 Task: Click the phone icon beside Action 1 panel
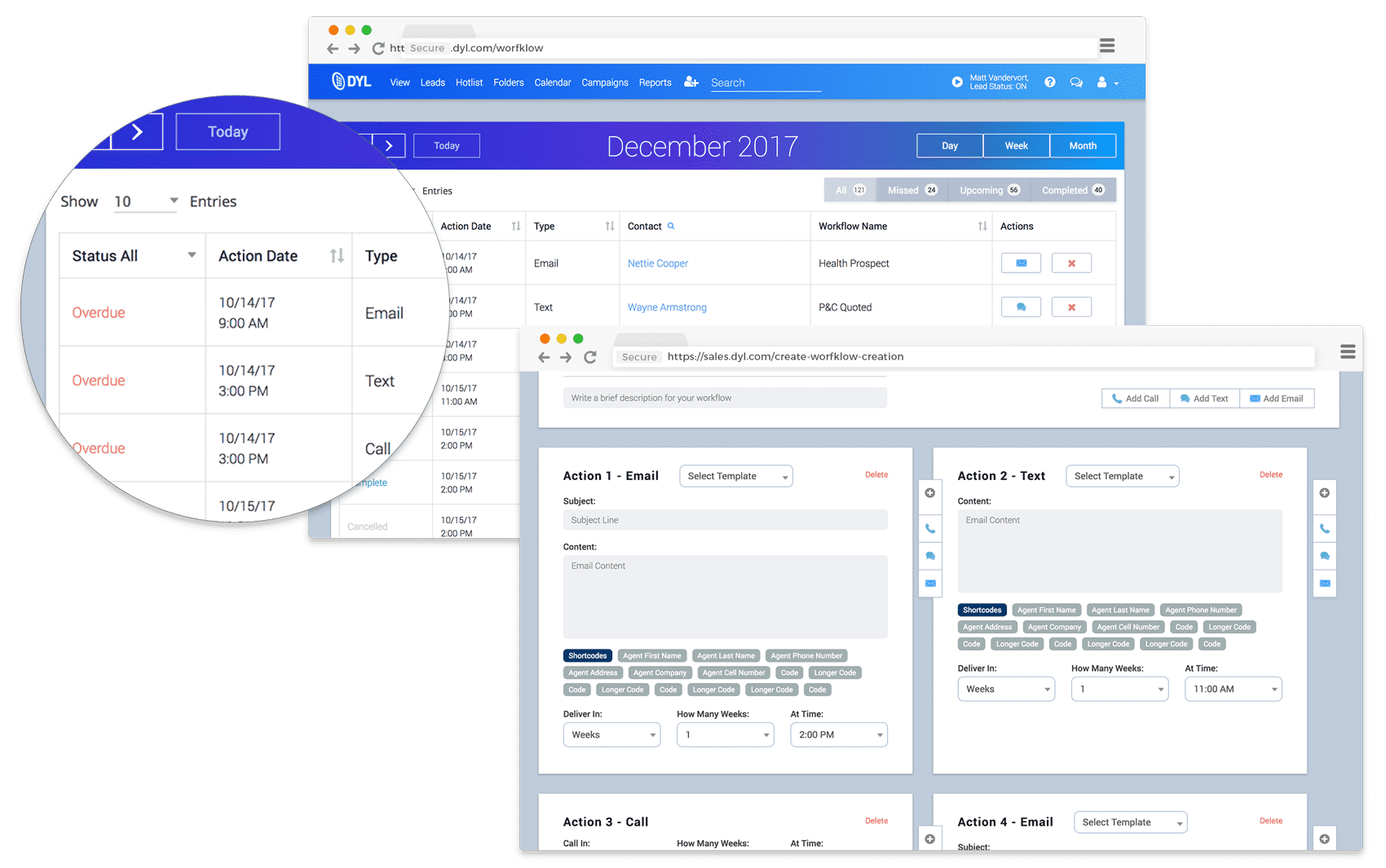[x=930, y=529]
